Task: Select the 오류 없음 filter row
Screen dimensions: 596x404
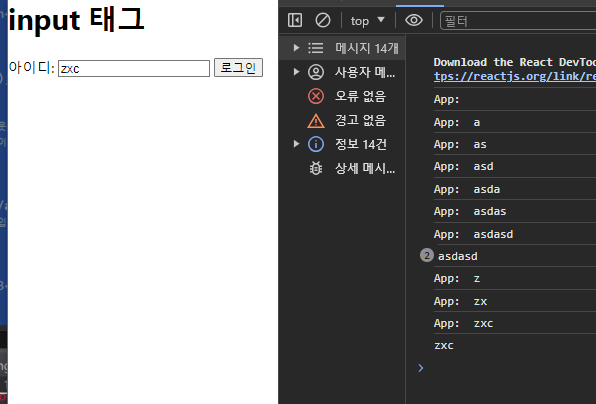Action: pyautogui.click(x=342, y=96)
